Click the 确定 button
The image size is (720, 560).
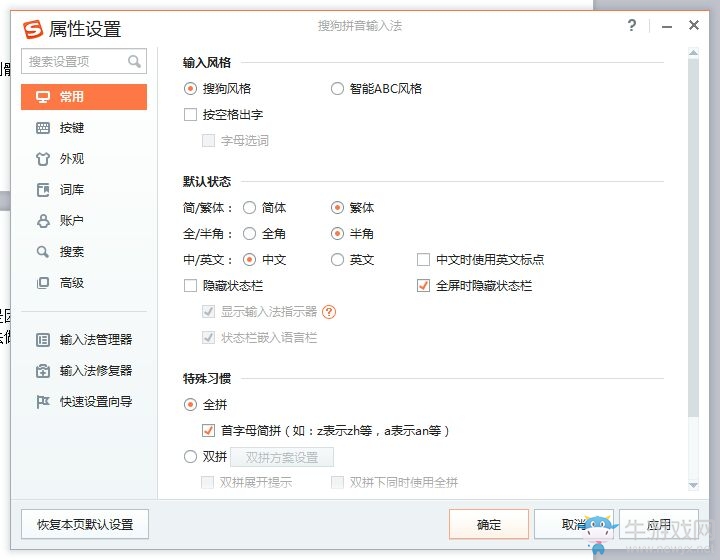489,524
